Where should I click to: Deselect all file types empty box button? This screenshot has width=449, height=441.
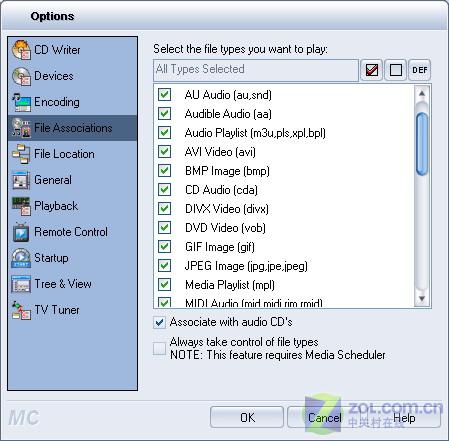(396, 70)
